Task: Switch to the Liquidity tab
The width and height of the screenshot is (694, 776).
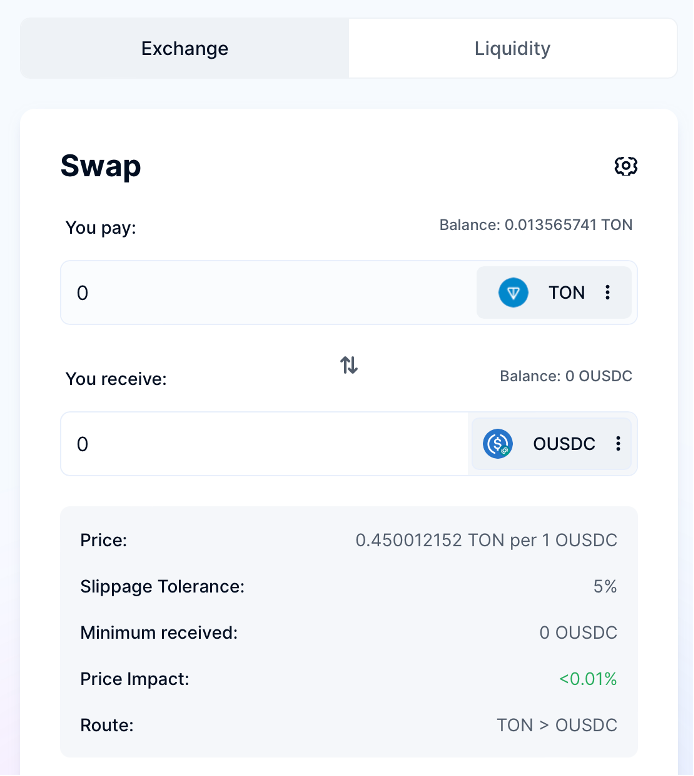Action: [x=512, y=48]
